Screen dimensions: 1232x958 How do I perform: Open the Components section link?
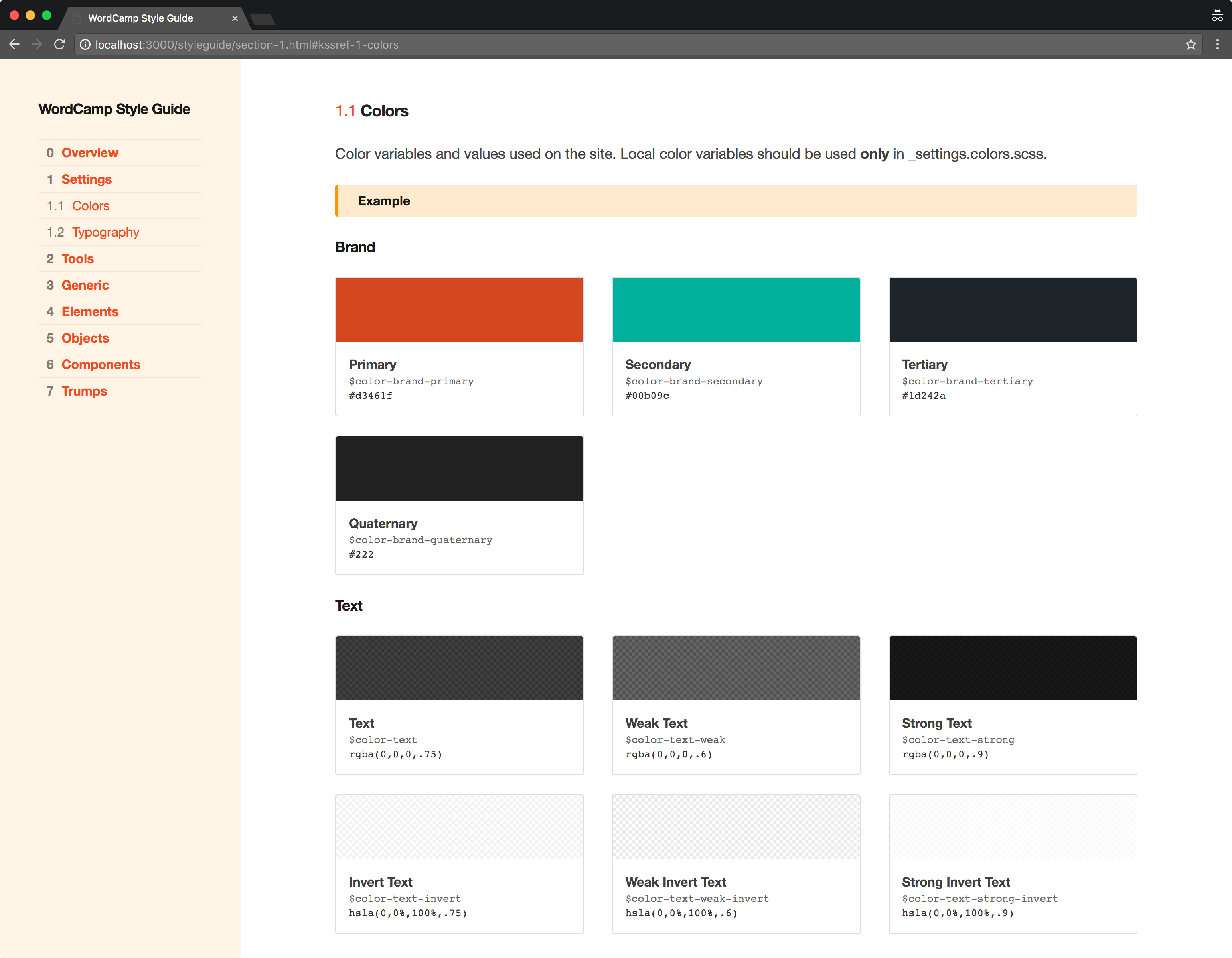tap(100, 365)
